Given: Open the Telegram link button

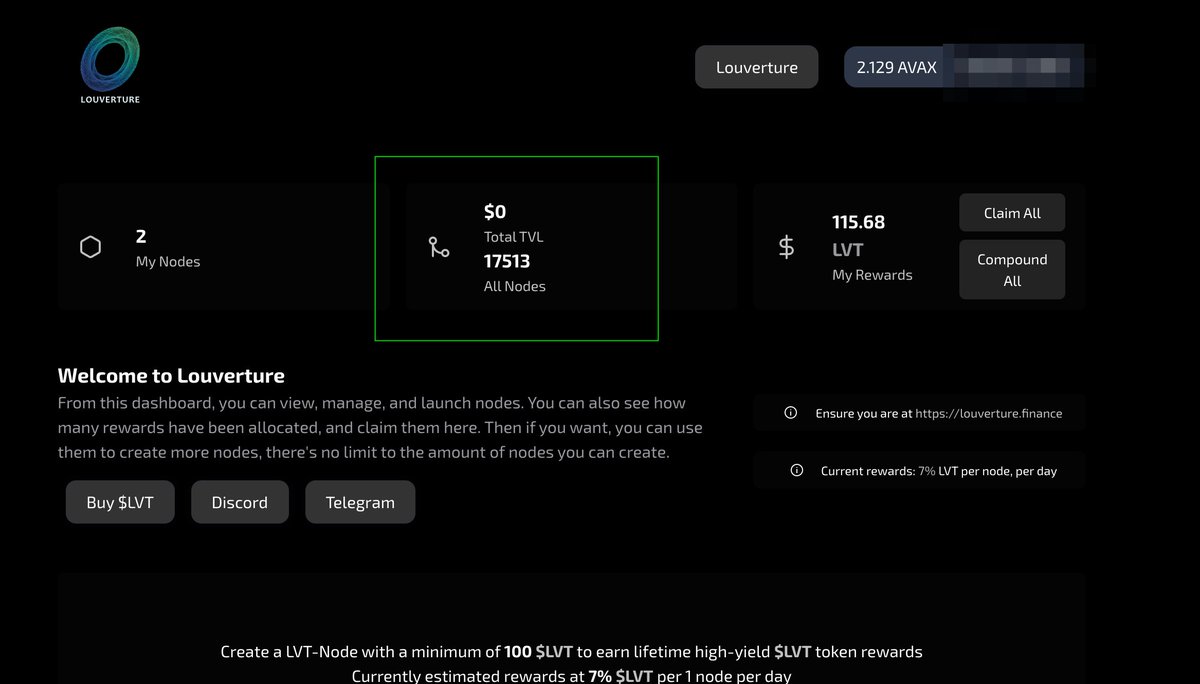Looking at the screenshot, I should 360,502.
